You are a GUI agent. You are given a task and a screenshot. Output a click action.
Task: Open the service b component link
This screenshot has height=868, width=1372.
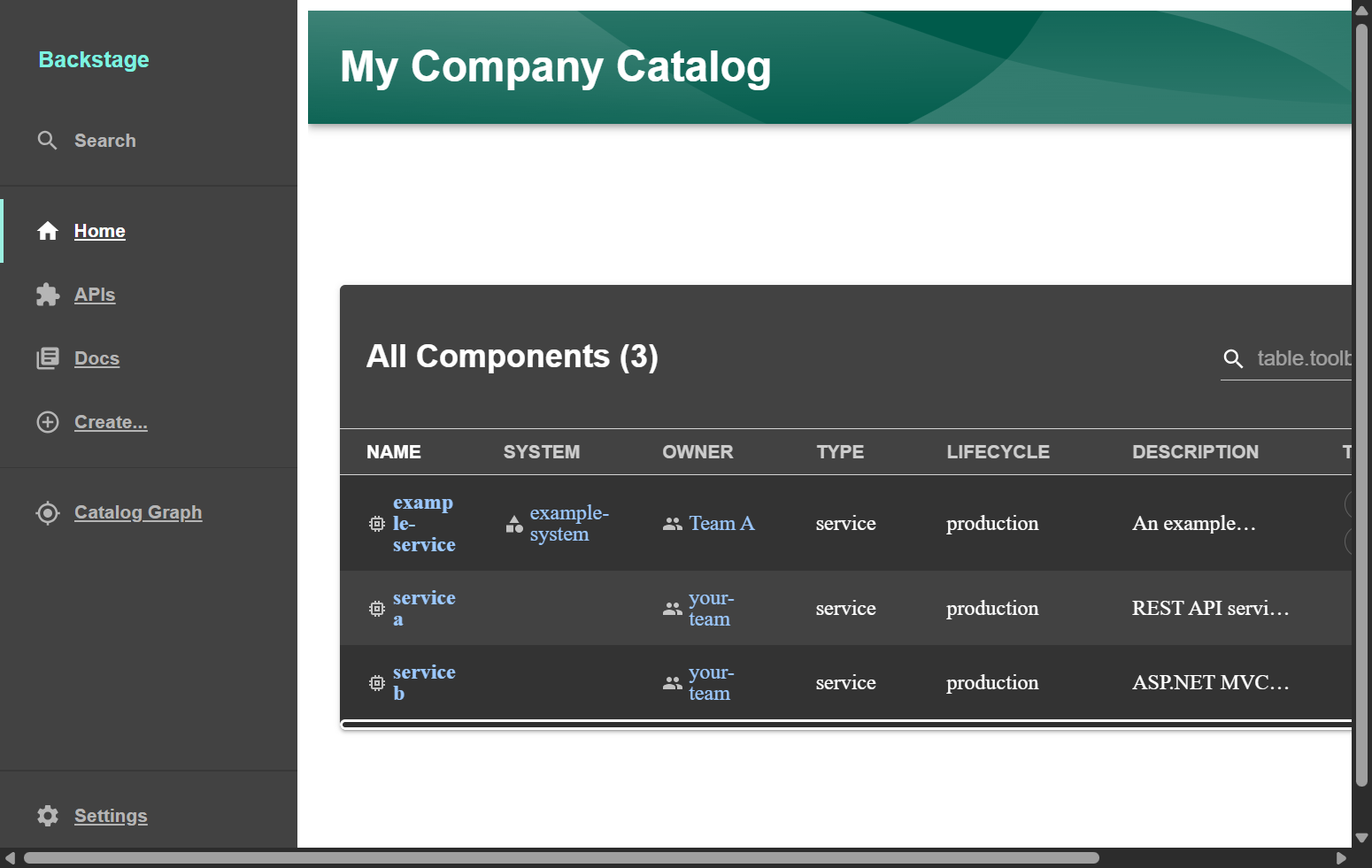click(424, 683)
